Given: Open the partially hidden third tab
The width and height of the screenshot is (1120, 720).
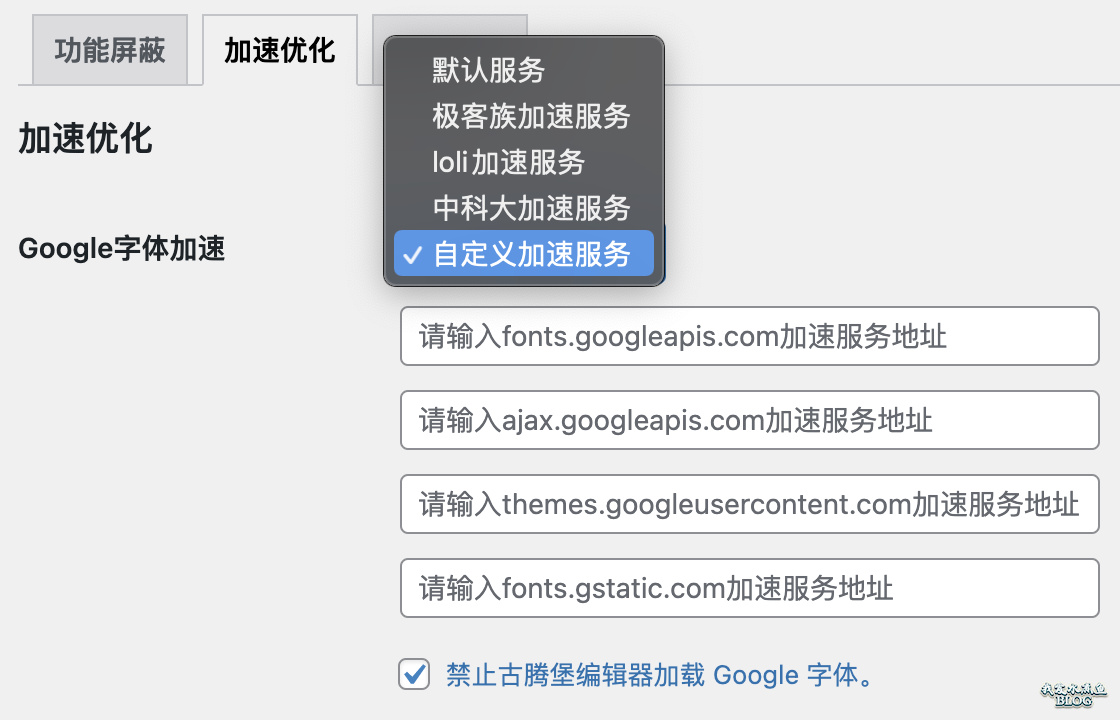Looking at the screenshot, I should [x=450, y=25].
